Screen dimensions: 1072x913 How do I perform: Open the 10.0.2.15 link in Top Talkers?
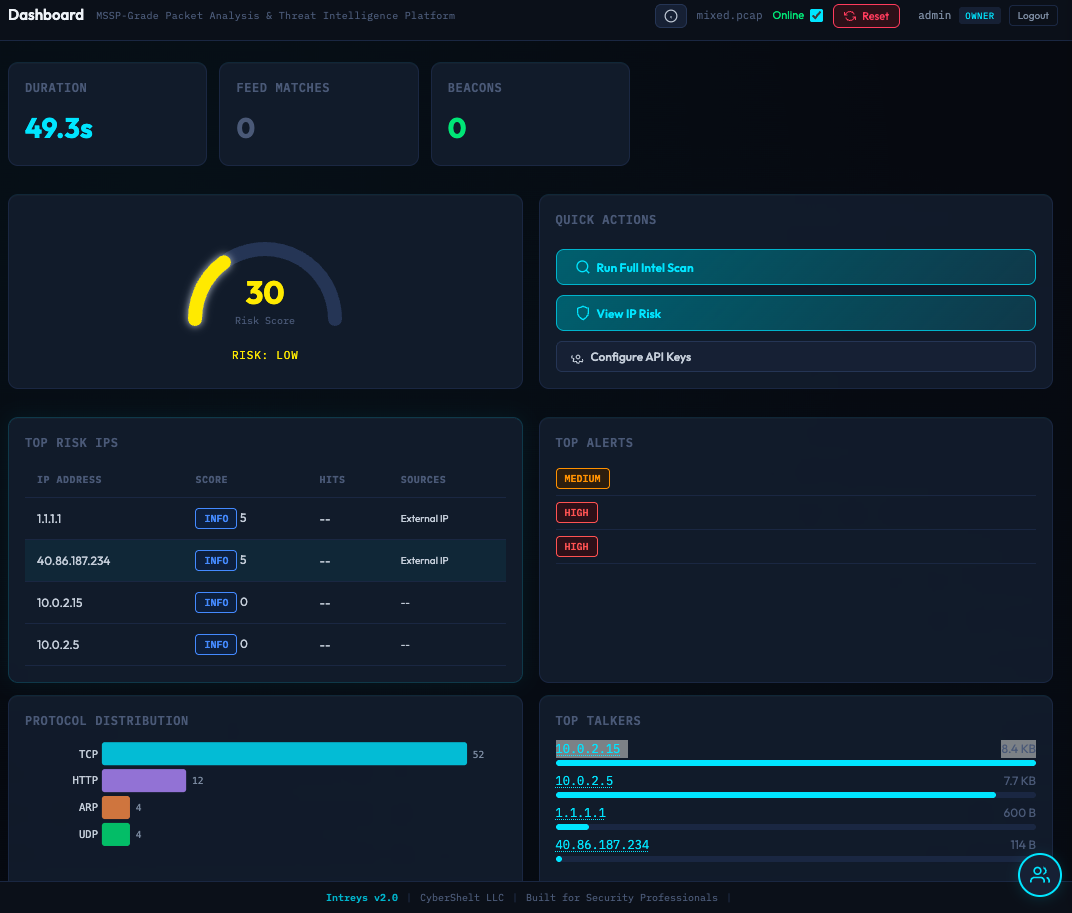click(590, 748)
